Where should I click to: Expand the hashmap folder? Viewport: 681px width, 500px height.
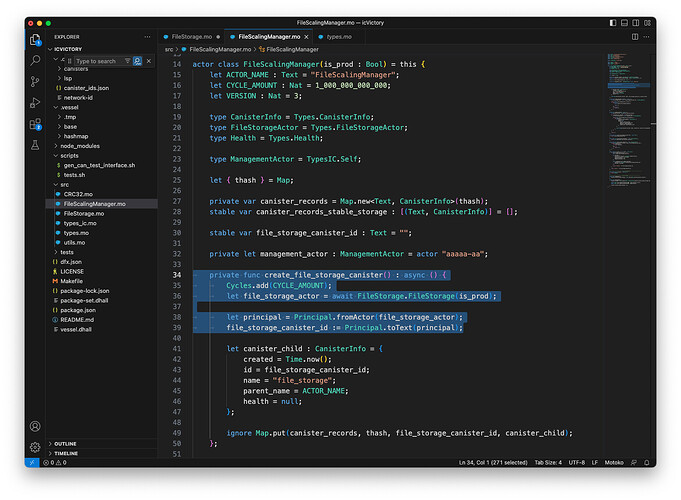(x=76, y=136)
